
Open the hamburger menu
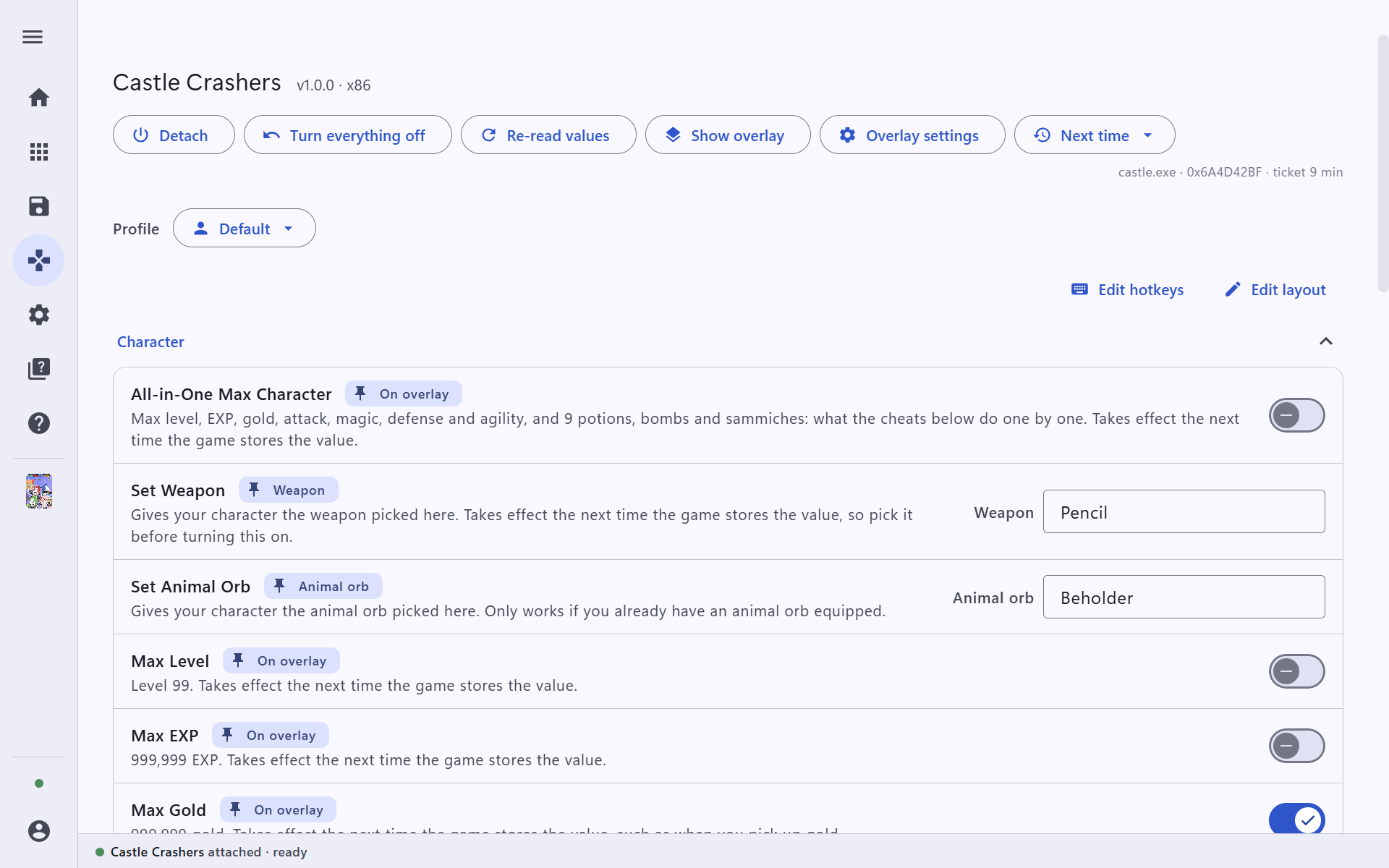(33, 37)
